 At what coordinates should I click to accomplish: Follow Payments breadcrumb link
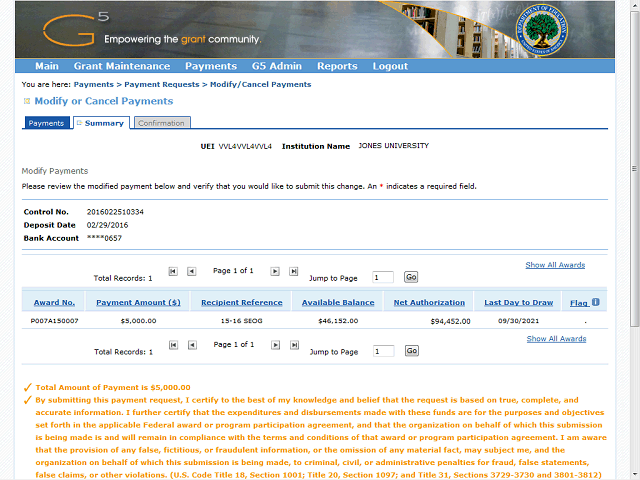point(93,84)
